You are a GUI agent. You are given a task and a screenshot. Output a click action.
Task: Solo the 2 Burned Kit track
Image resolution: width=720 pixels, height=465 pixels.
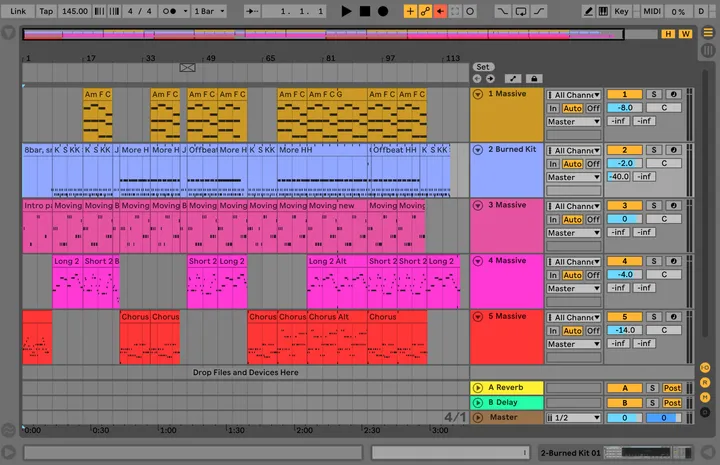pyautogui.click(x=654, y=150)
